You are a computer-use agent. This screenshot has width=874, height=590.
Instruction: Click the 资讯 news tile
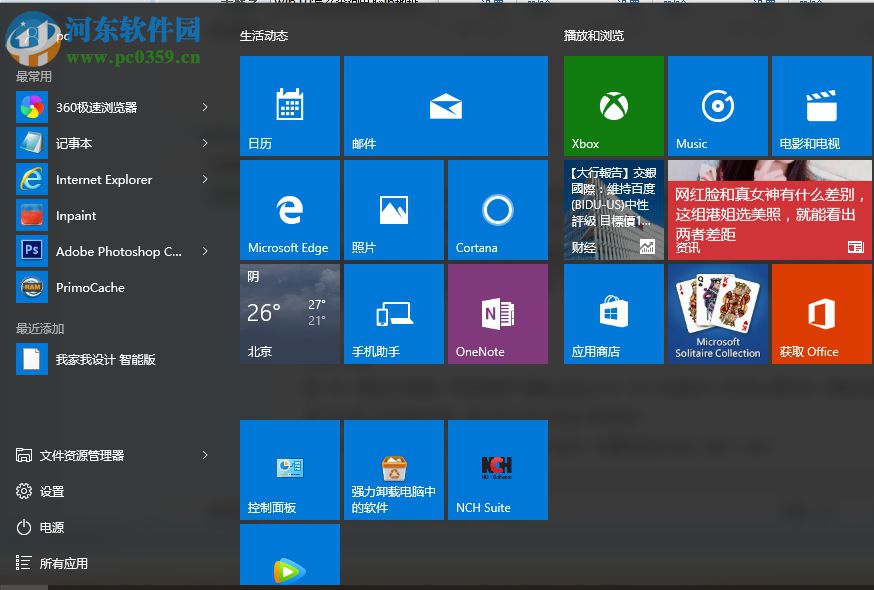[x=769, y=209]
